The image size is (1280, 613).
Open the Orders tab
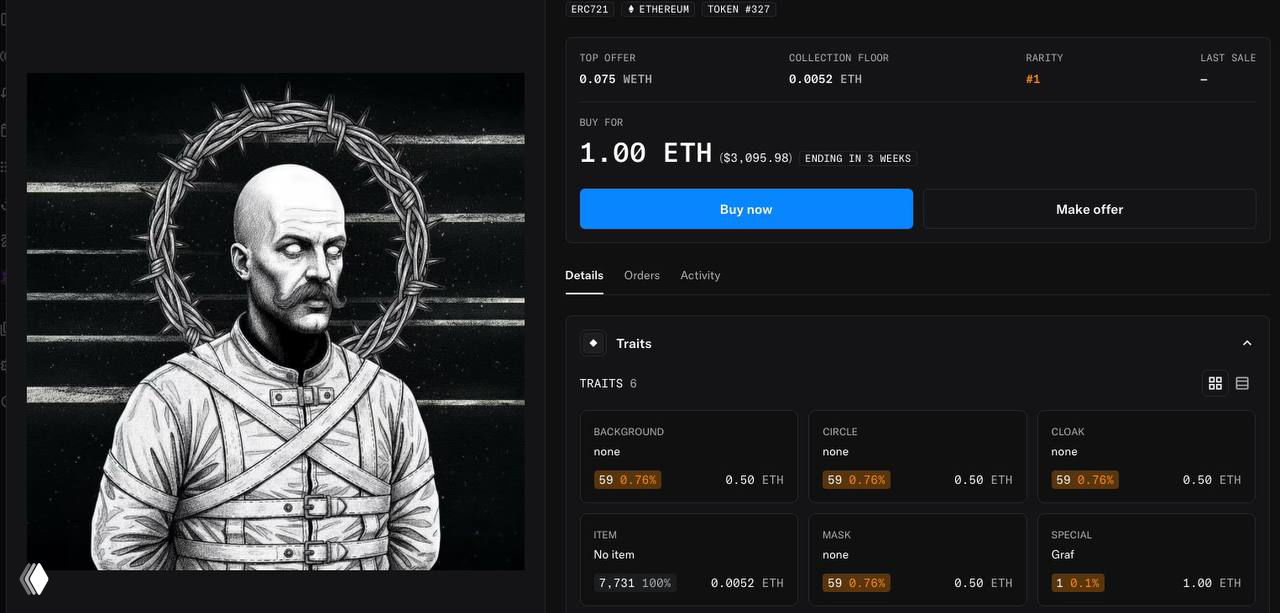[x=642, y=275]
